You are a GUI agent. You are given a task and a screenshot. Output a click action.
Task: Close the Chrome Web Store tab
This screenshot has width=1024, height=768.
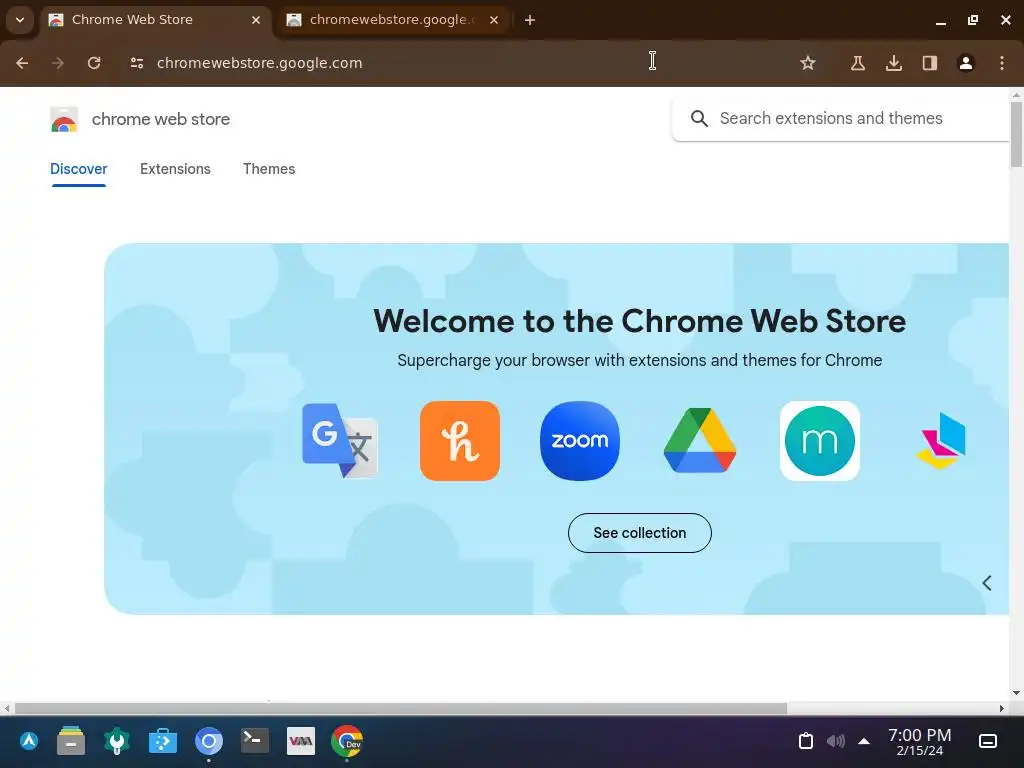coord(256,20)
